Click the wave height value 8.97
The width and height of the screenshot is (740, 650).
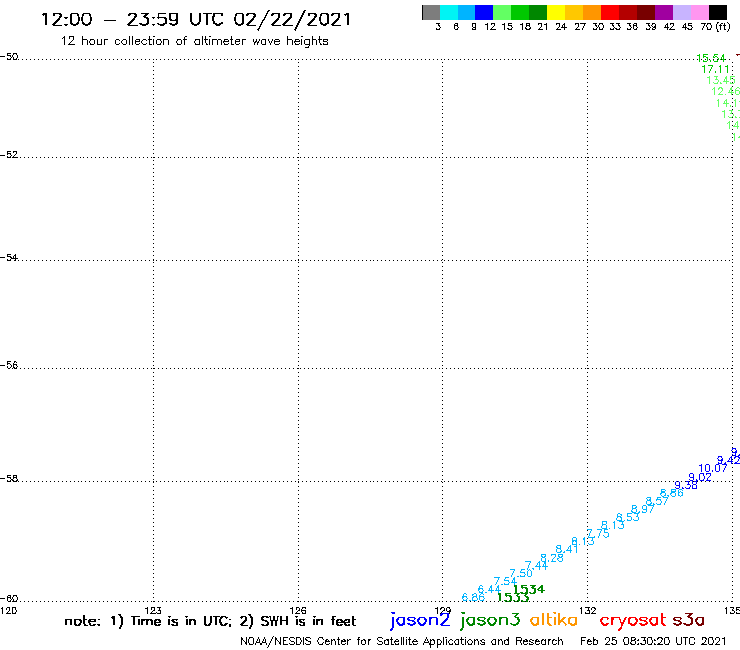(x=643, y=509)
